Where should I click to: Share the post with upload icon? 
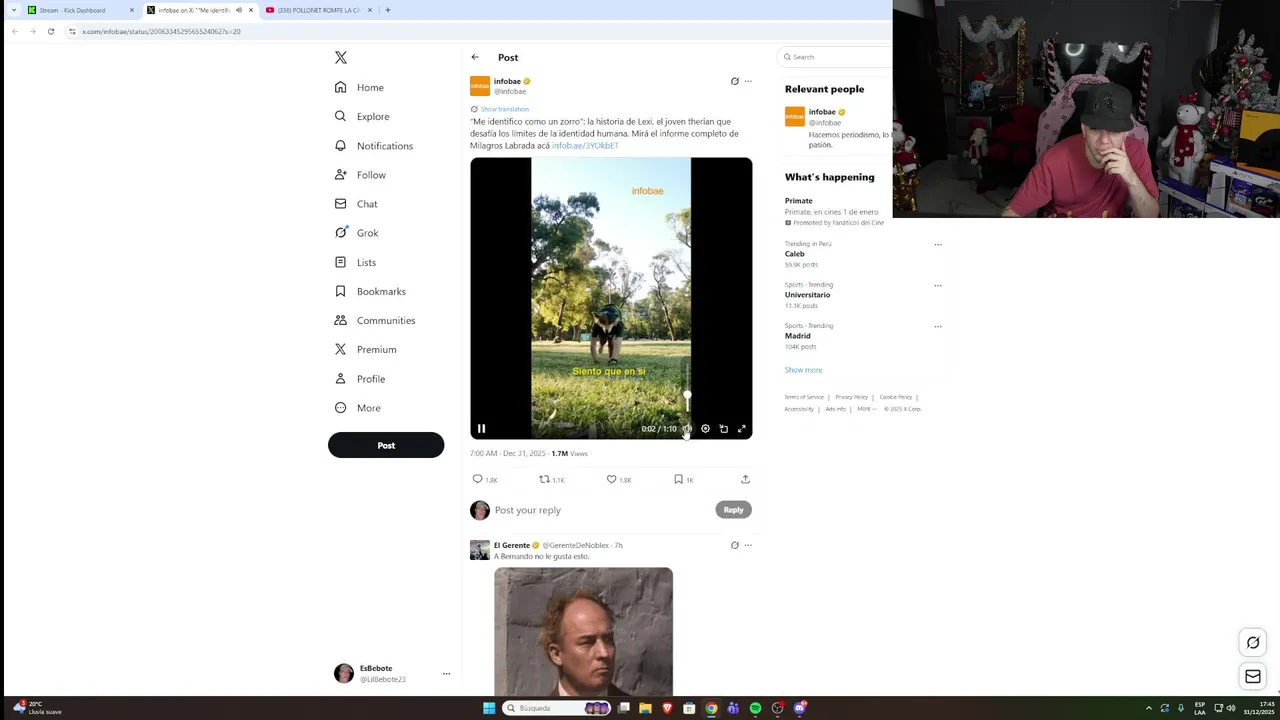(x=745, y=479)
